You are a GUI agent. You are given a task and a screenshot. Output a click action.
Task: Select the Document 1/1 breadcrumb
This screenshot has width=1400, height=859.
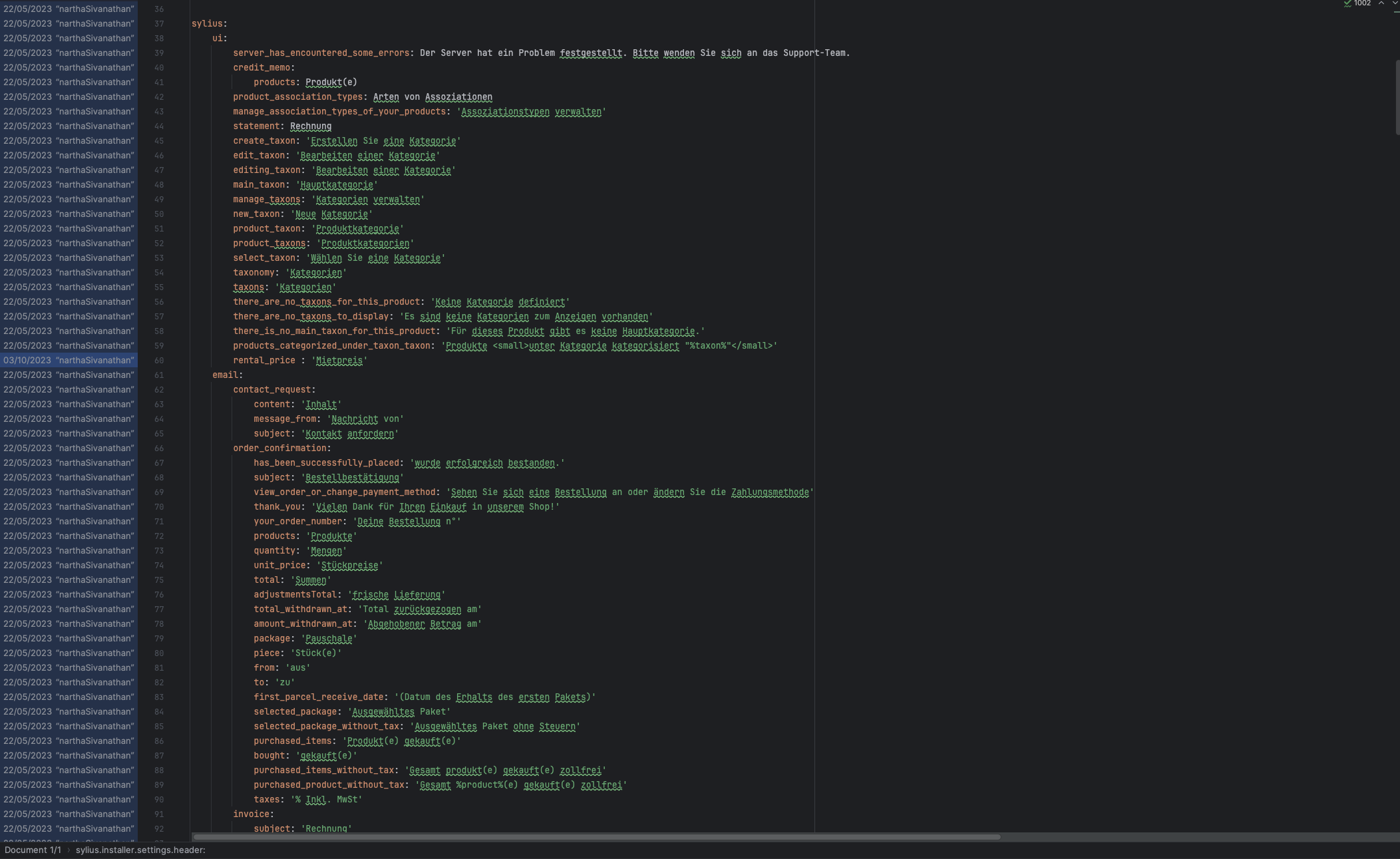pyautogui.click(x=33, y=850)
